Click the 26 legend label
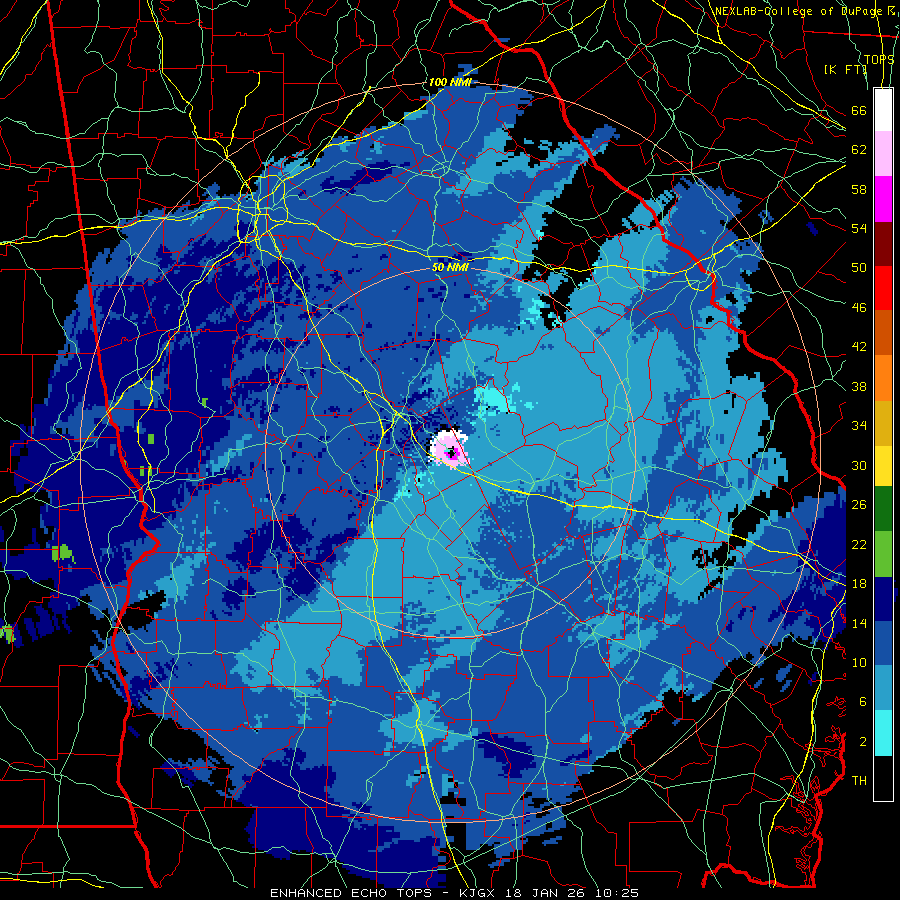 pyautogui.click(x=859, y=505)
